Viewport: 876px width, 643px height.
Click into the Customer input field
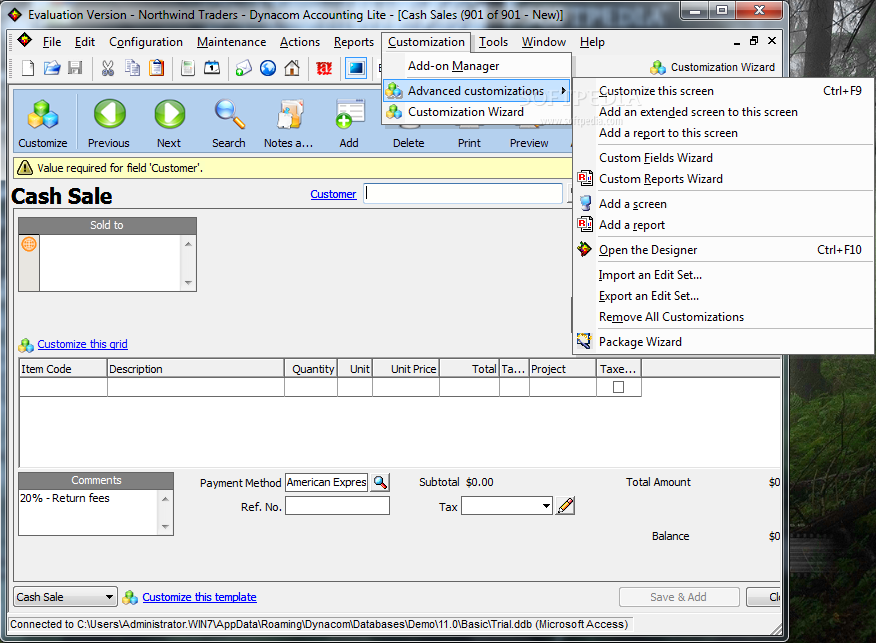coord(463,193)
